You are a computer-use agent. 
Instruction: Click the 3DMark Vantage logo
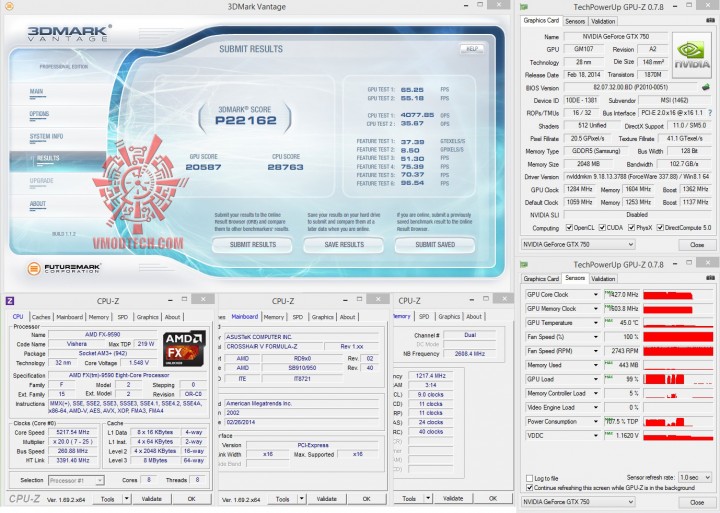pos(69,33)
